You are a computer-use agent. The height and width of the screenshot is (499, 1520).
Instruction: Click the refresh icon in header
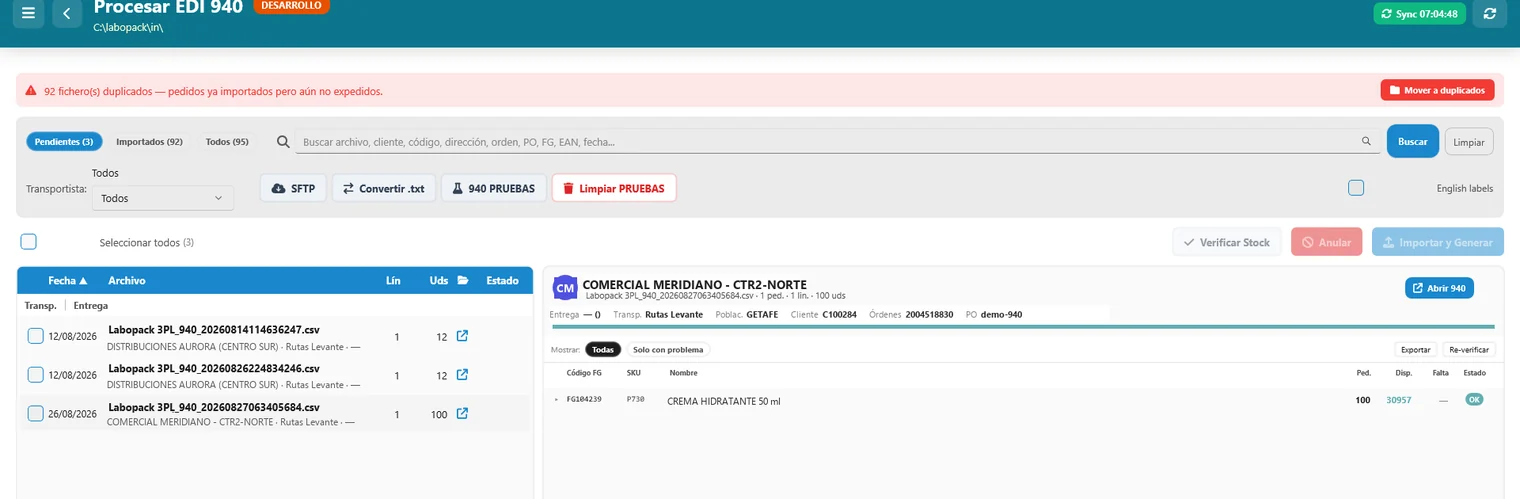click(x=1490, y=13)
